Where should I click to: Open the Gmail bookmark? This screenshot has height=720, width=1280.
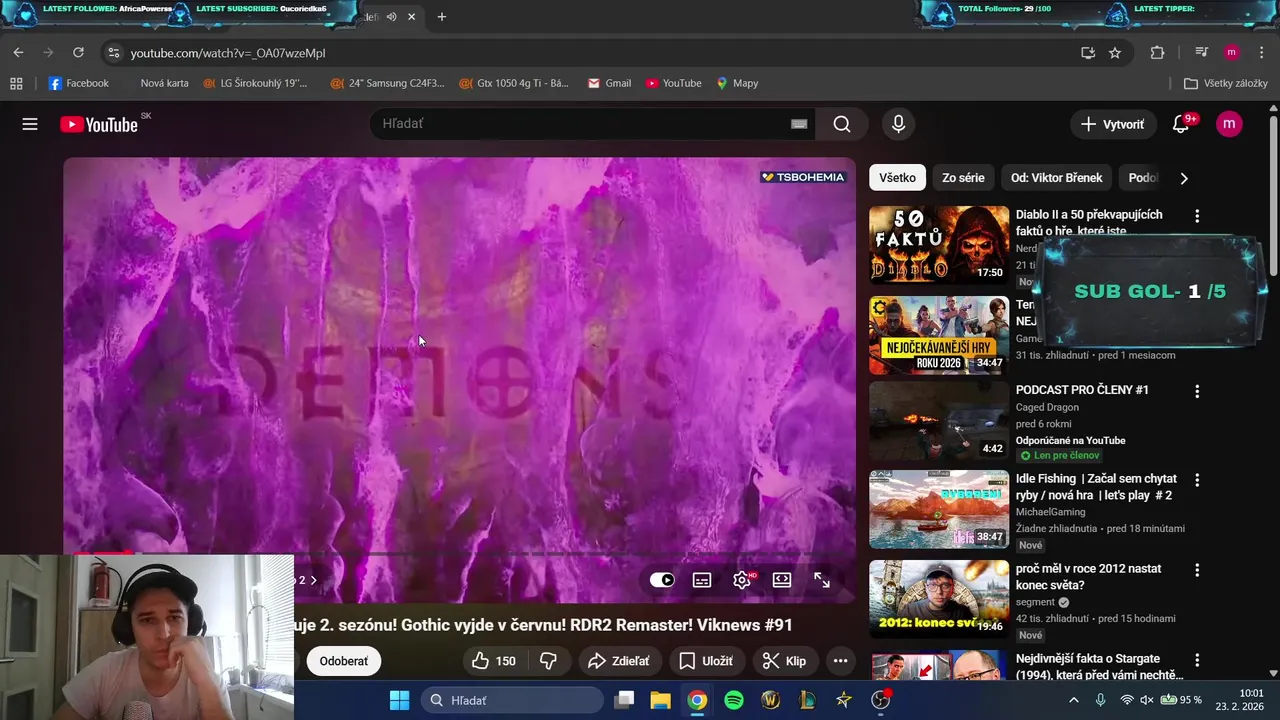pos(609,83)
